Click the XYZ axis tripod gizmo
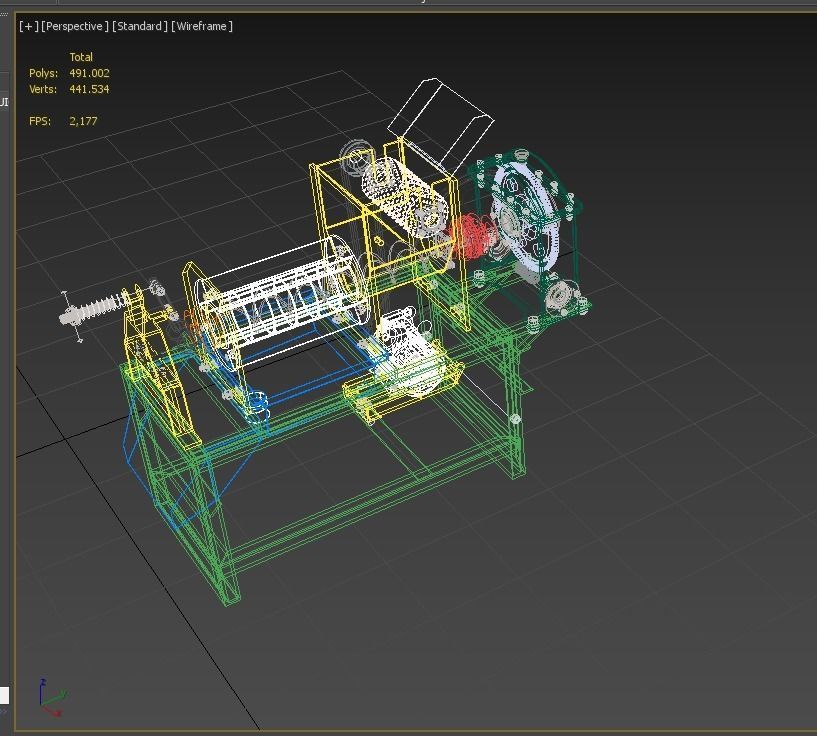Screen dimensions: 817x736 (x=53, y=697)
